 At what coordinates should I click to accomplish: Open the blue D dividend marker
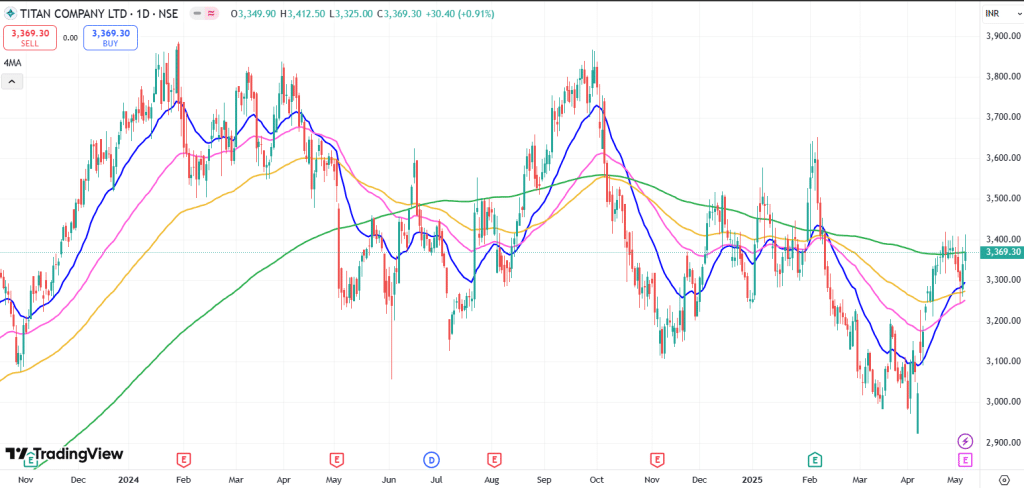(431, 460)
